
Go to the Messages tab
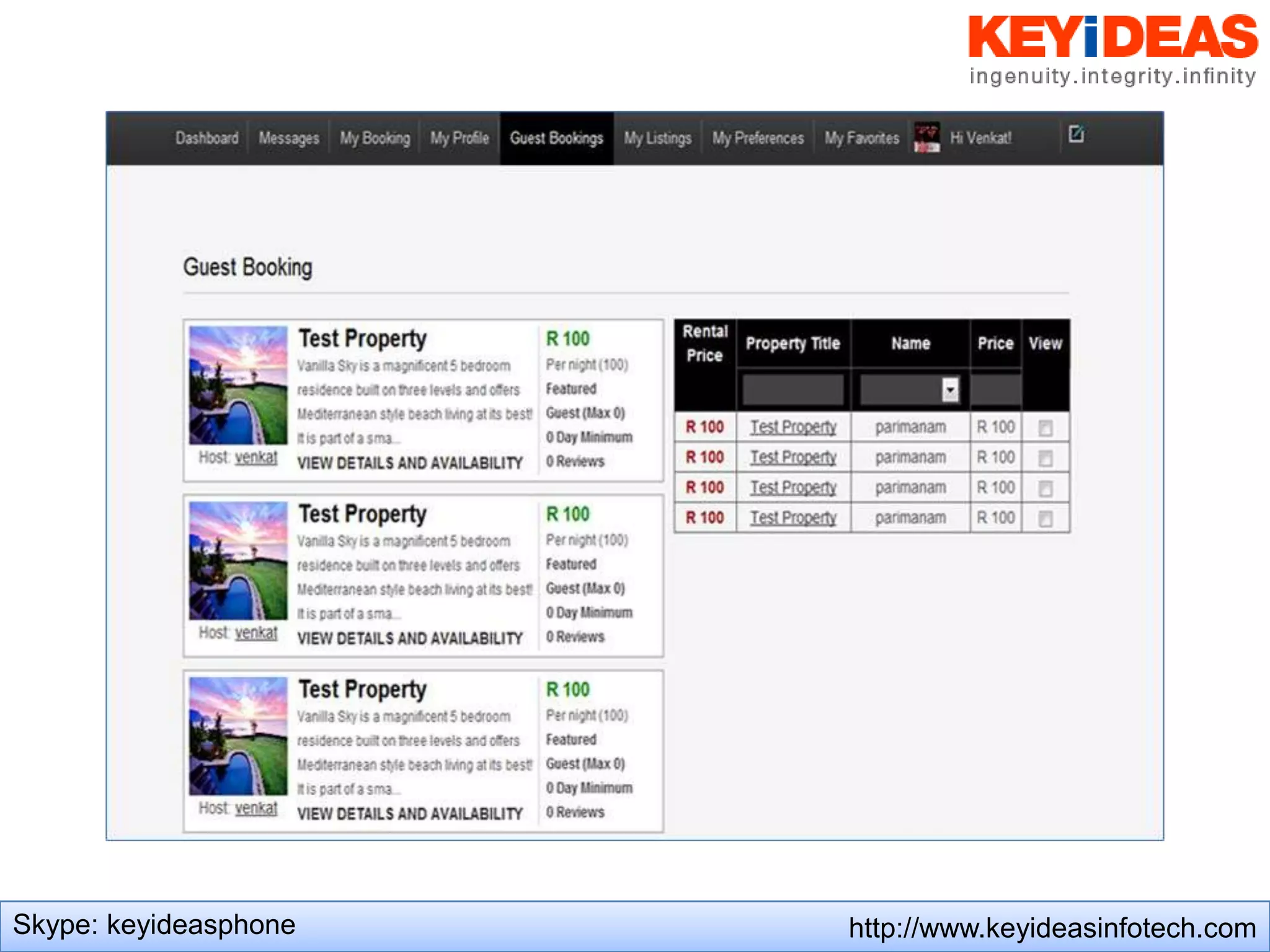[x=289, y=138]
